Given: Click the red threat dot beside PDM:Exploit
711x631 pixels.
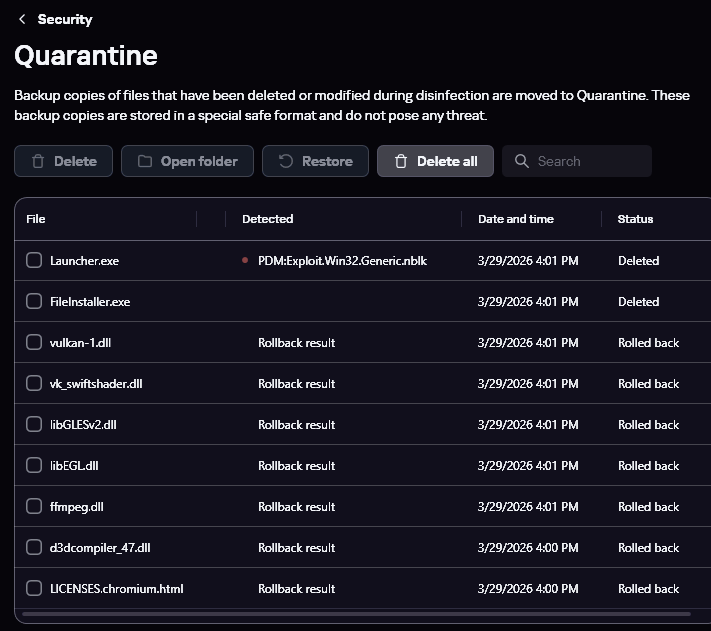Looking at the screenshot, I should pyautogui.click(x=245, y=260).
